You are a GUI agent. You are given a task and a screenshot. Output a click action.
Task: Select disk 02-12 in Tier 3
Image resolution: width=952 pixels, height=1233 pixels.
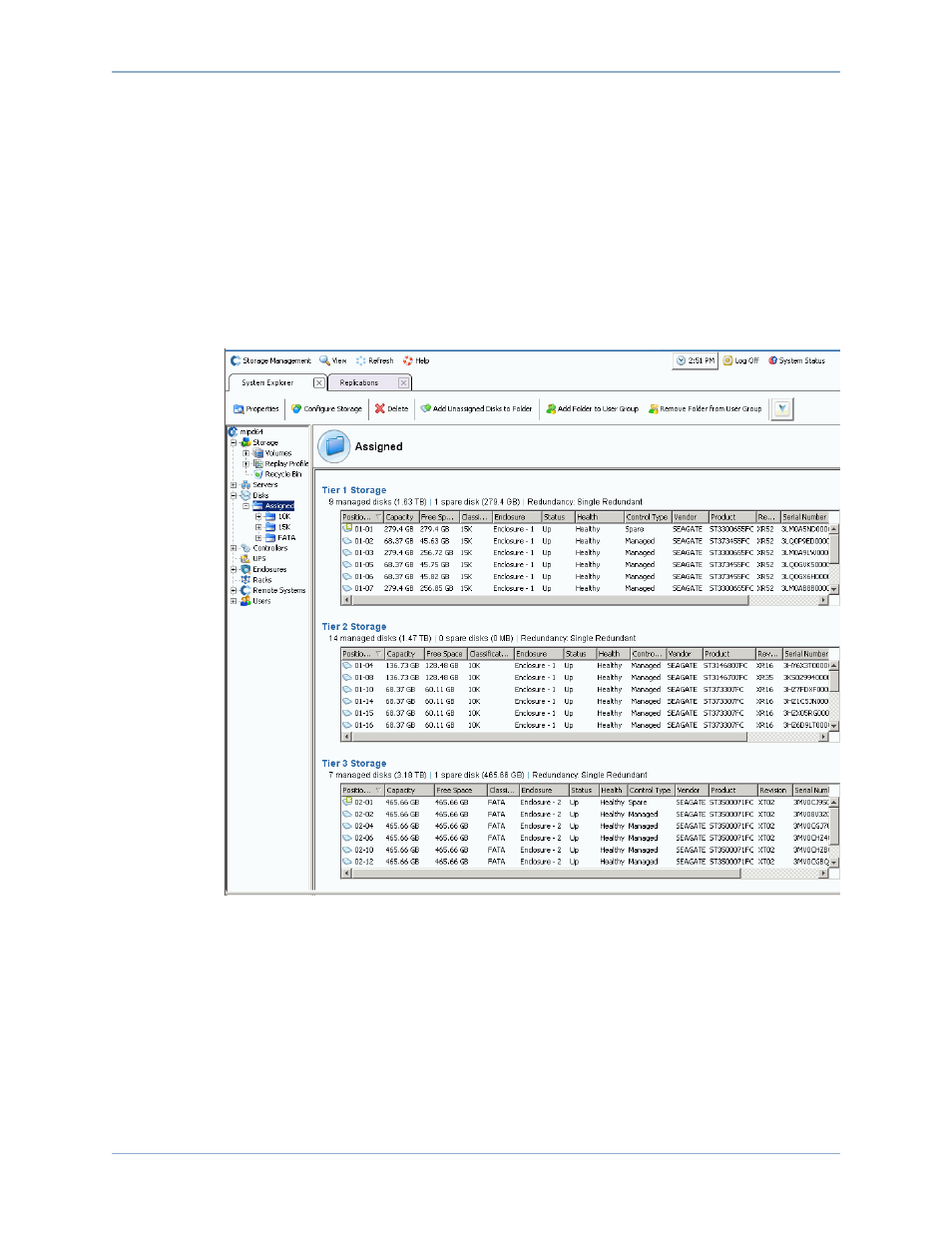[585, 862]
